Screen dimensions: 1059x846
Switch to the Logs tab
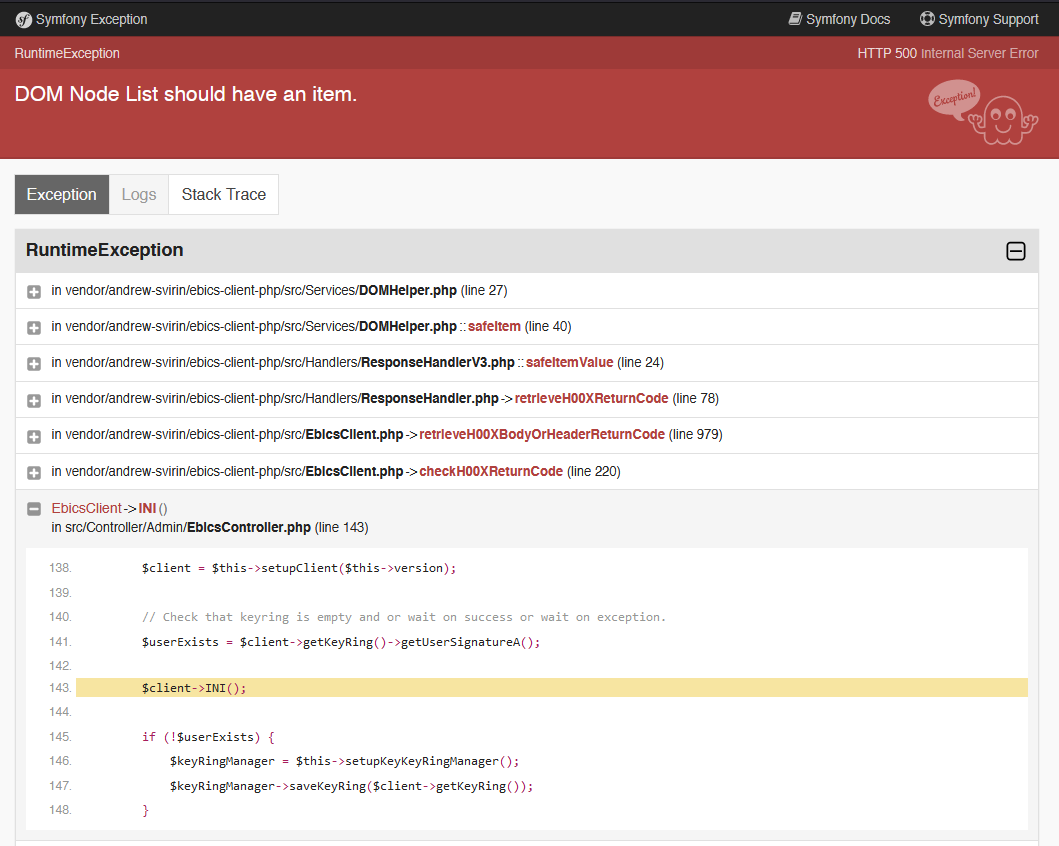tap(138, 194)
